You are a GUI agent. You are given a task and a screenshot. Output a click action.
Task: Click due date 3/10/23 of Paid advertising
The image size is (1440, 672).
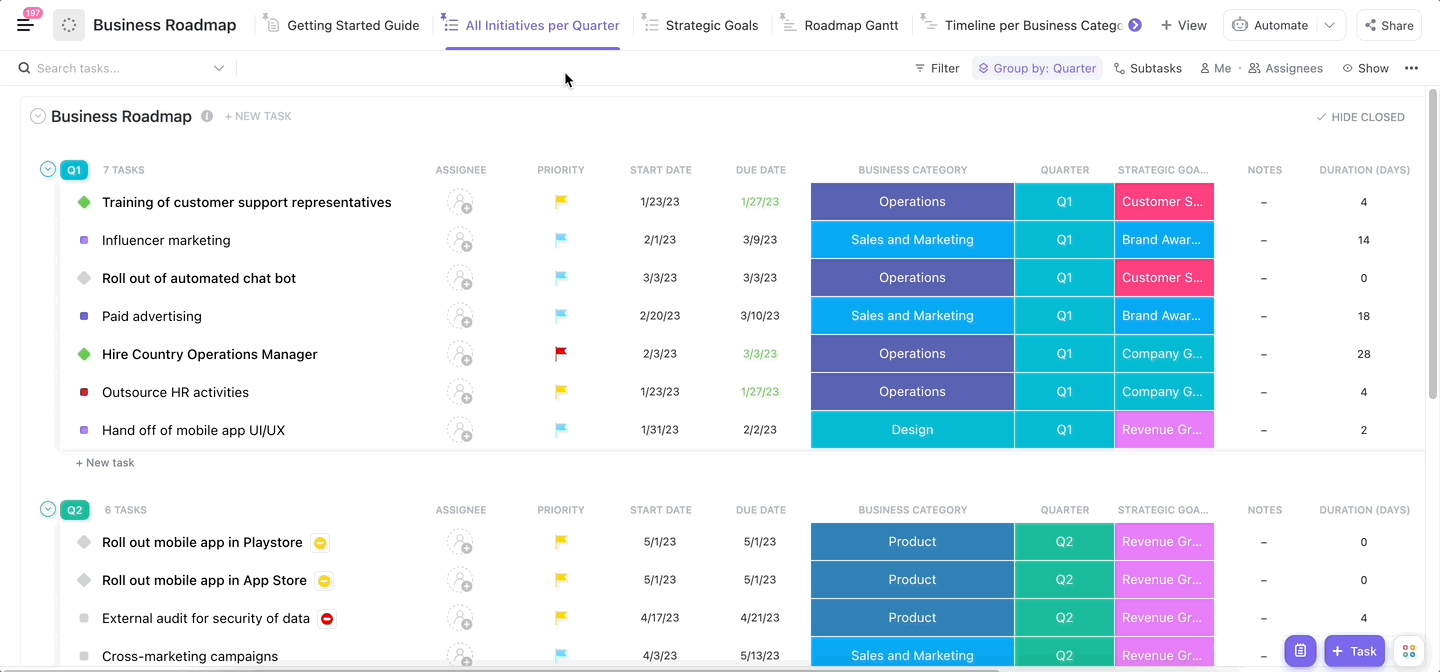tap(760, 316)
